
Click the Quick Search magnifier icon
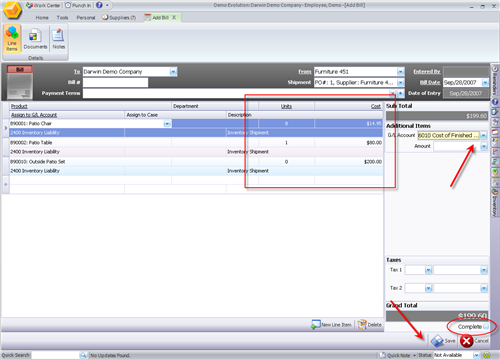point(83,355)
